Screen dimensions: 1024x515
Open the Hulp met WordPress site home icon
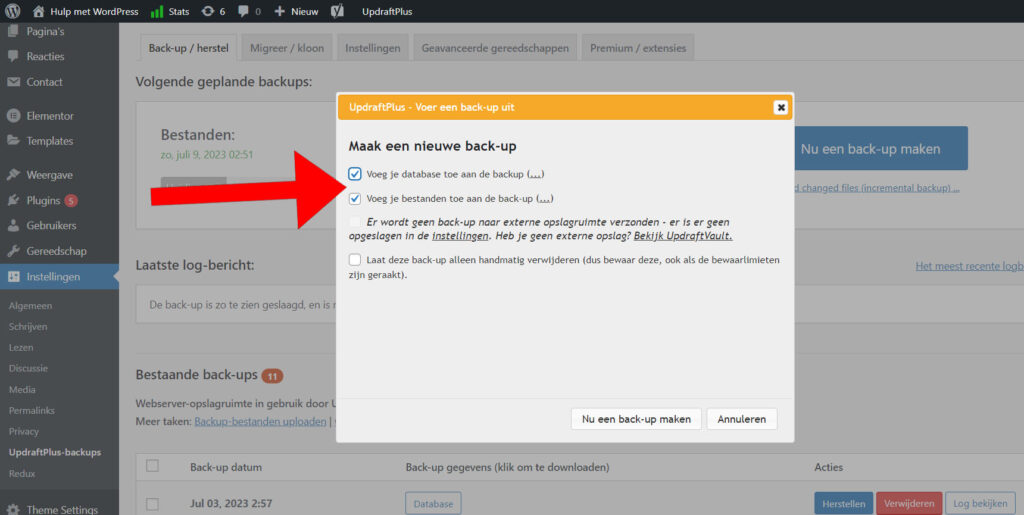(x=39, y=11)
